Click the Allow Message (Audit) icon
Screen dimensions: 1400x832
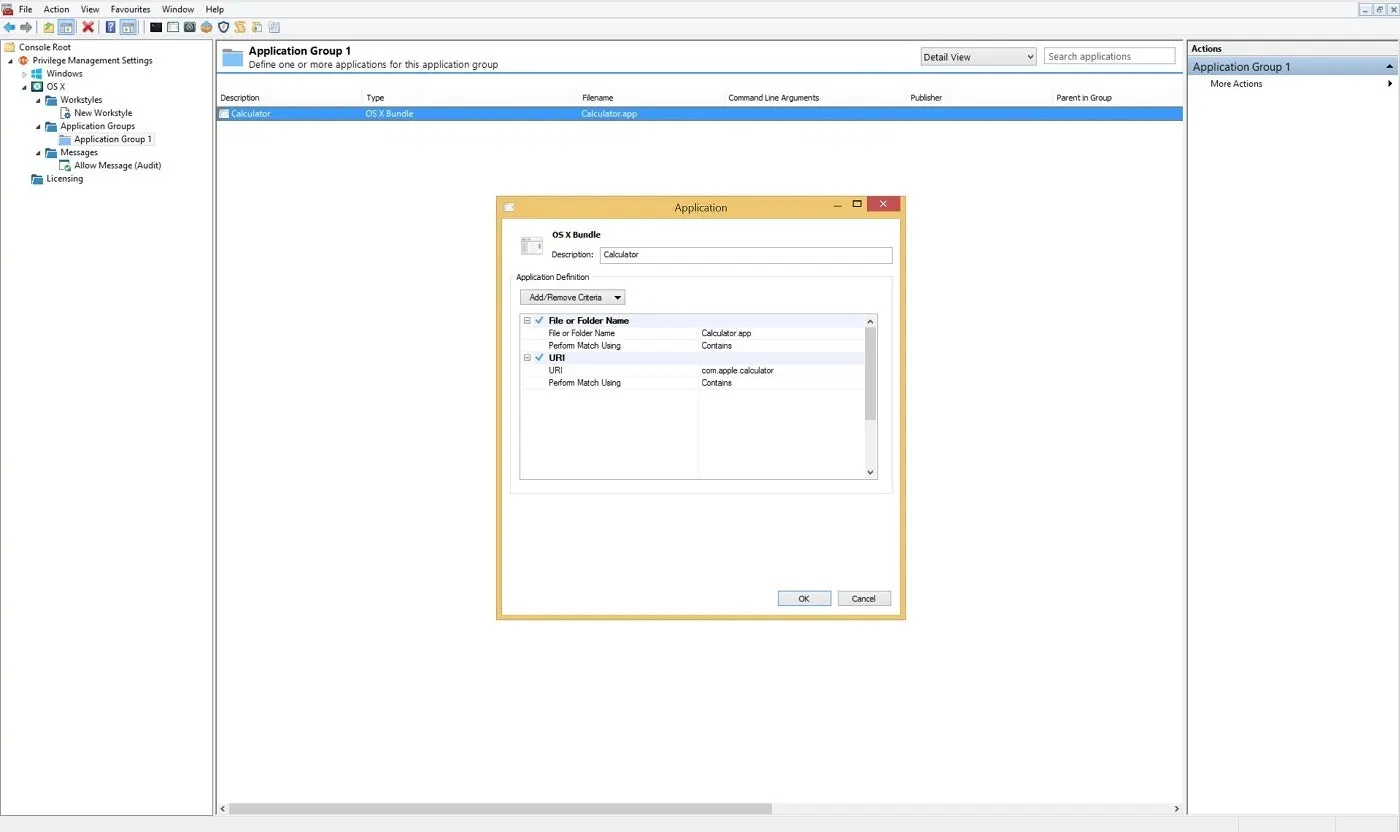tap(66, 165)
